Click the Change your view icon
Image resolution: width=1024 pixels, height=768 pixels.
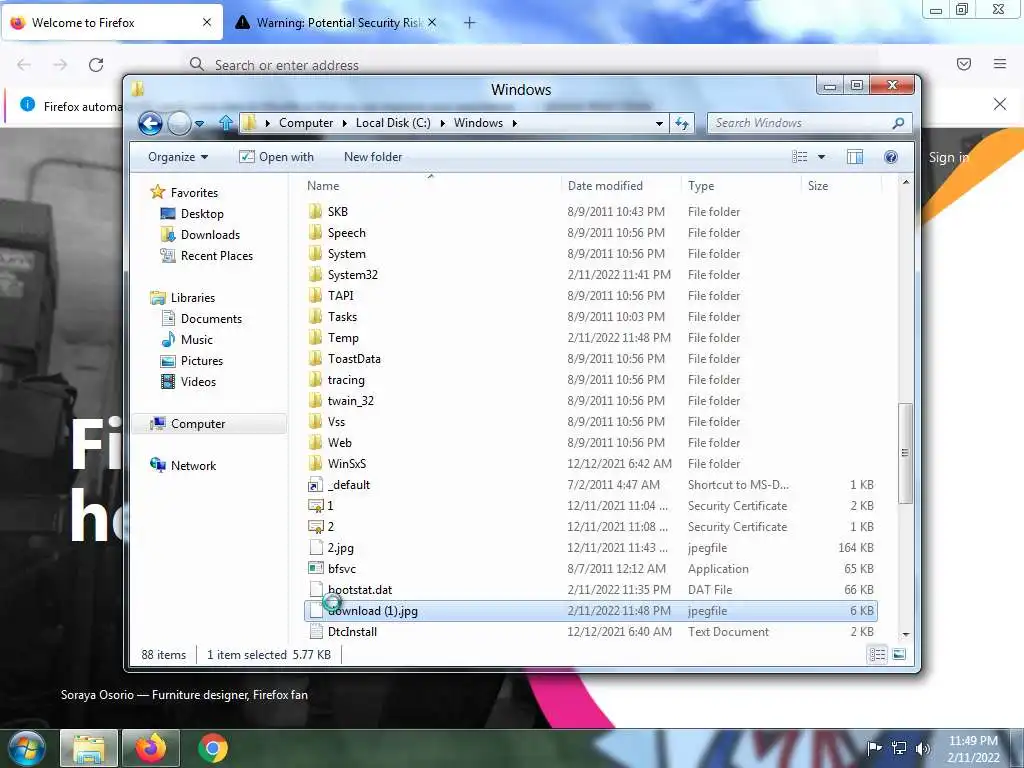[x=799, y=157]
